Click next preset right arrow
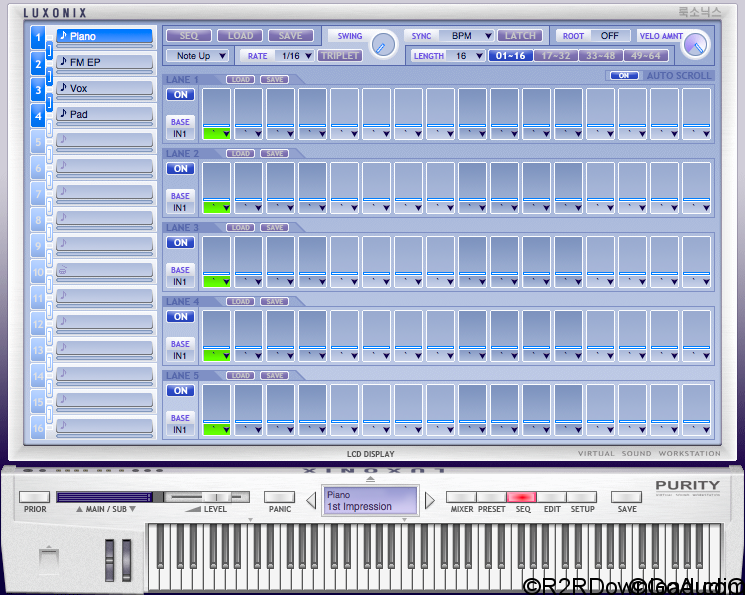 tap(429, 500)
